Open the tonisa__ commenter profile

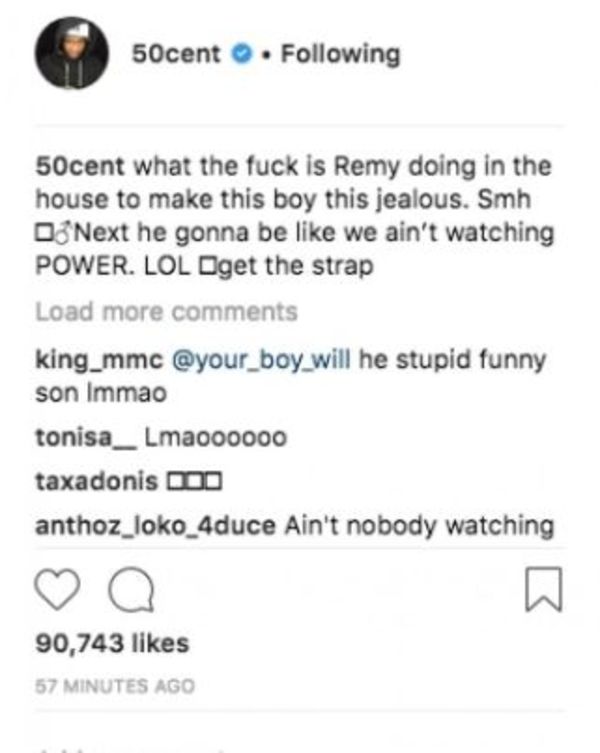pyautogui.click(x=86, y=437)
